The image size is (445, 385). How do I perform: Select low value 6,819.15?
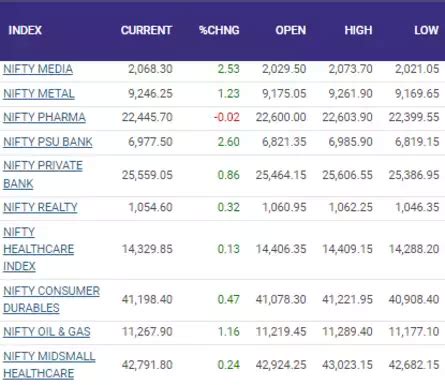coord(417,142)
